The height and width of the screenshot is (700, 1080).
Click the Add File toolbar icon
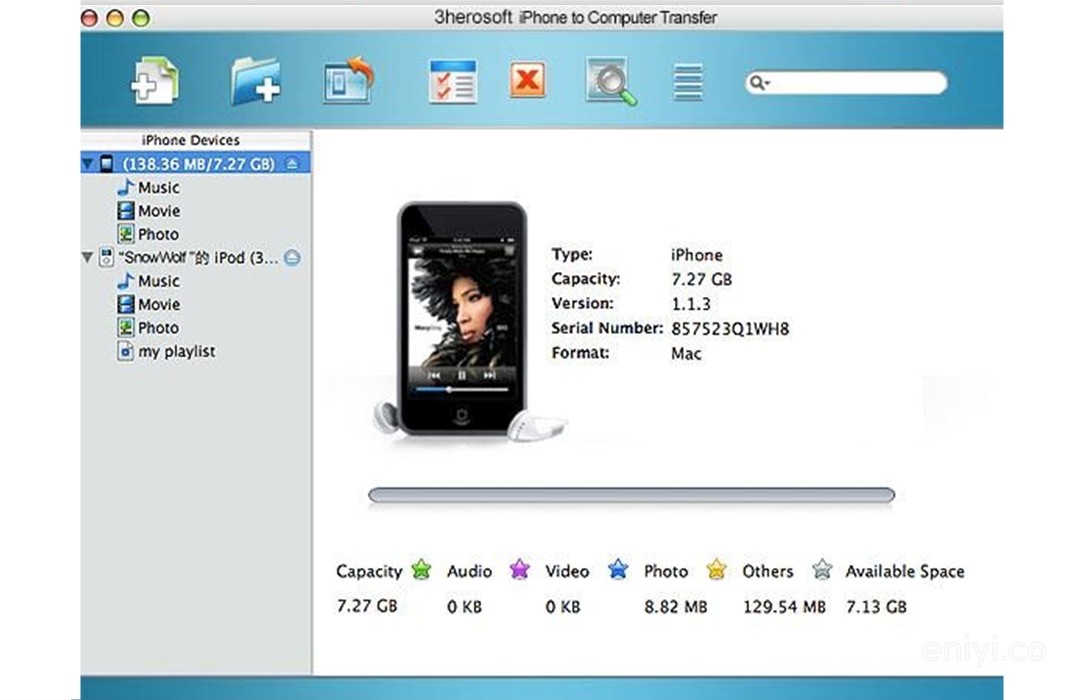(155, 81)
